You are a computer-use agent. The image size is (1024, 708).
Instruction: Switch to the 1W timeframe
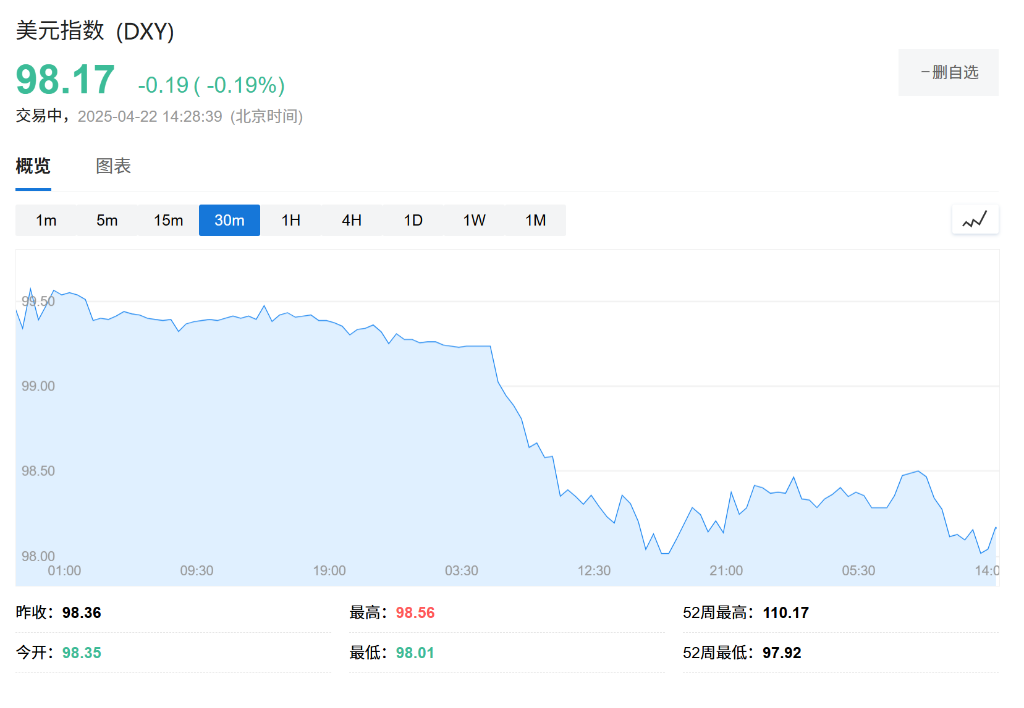click(473, 219)
